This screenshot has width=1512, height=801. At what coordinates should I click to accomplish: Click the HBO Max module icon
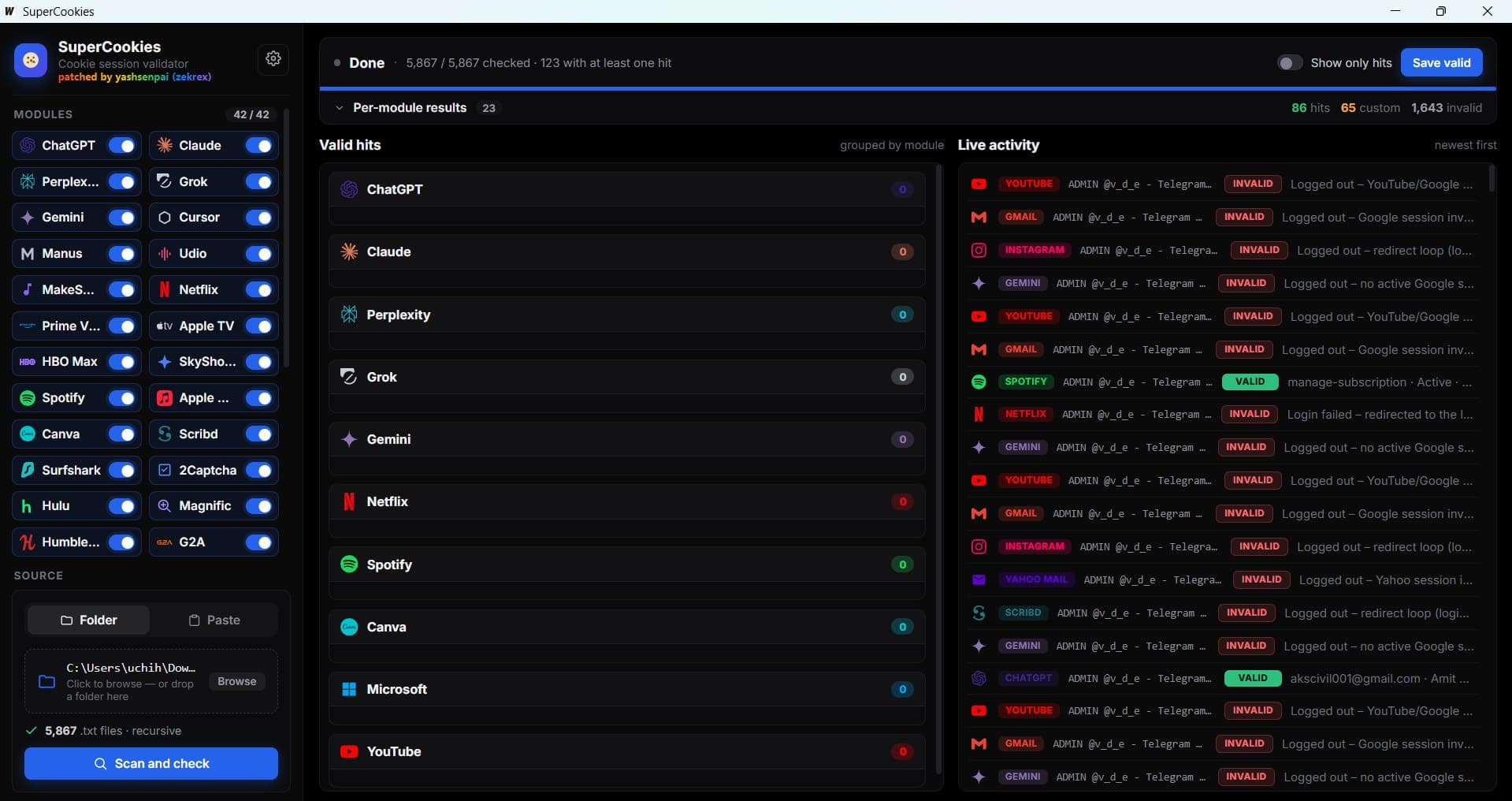coord(28,362)
